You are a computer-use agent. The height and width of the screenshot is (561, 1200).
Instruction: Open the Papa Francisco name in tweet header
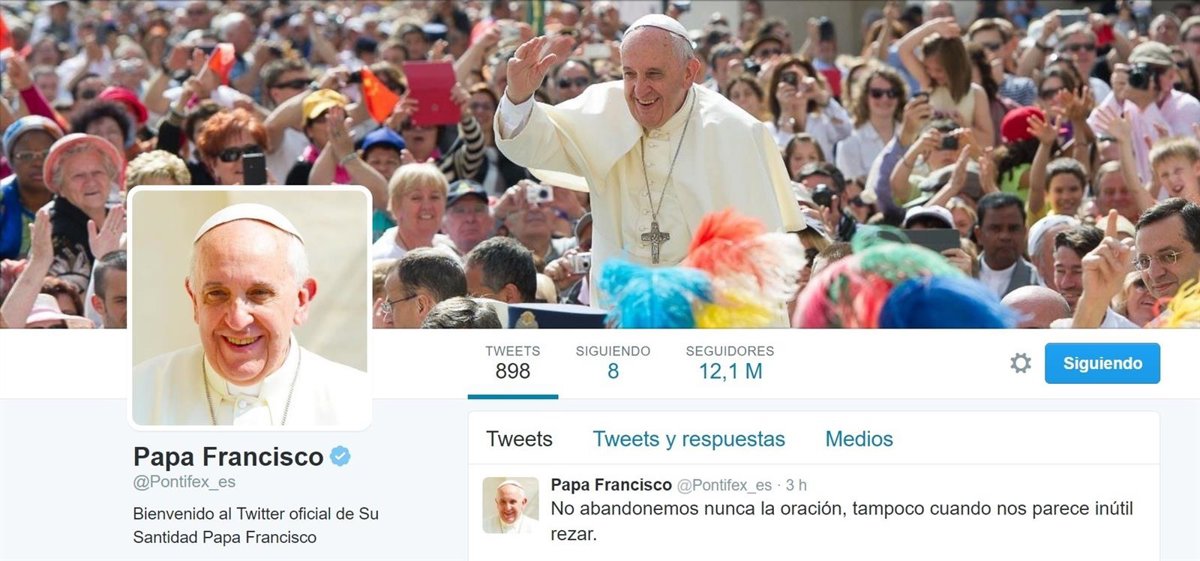(x=611, y=485)
